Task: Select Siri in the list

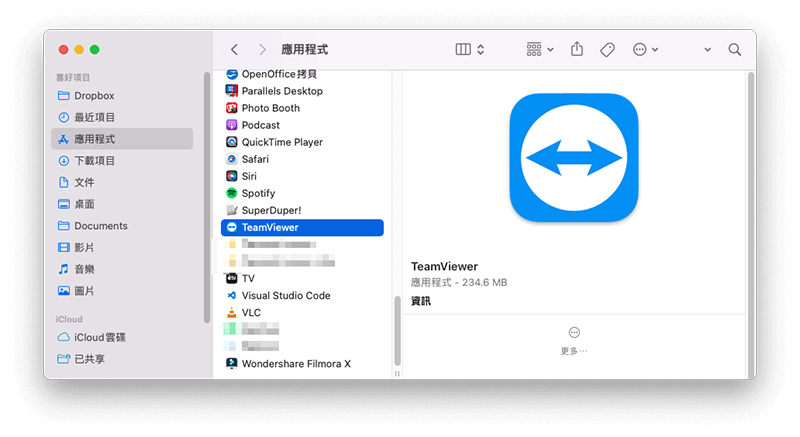Action: click(x=302, y=176)
